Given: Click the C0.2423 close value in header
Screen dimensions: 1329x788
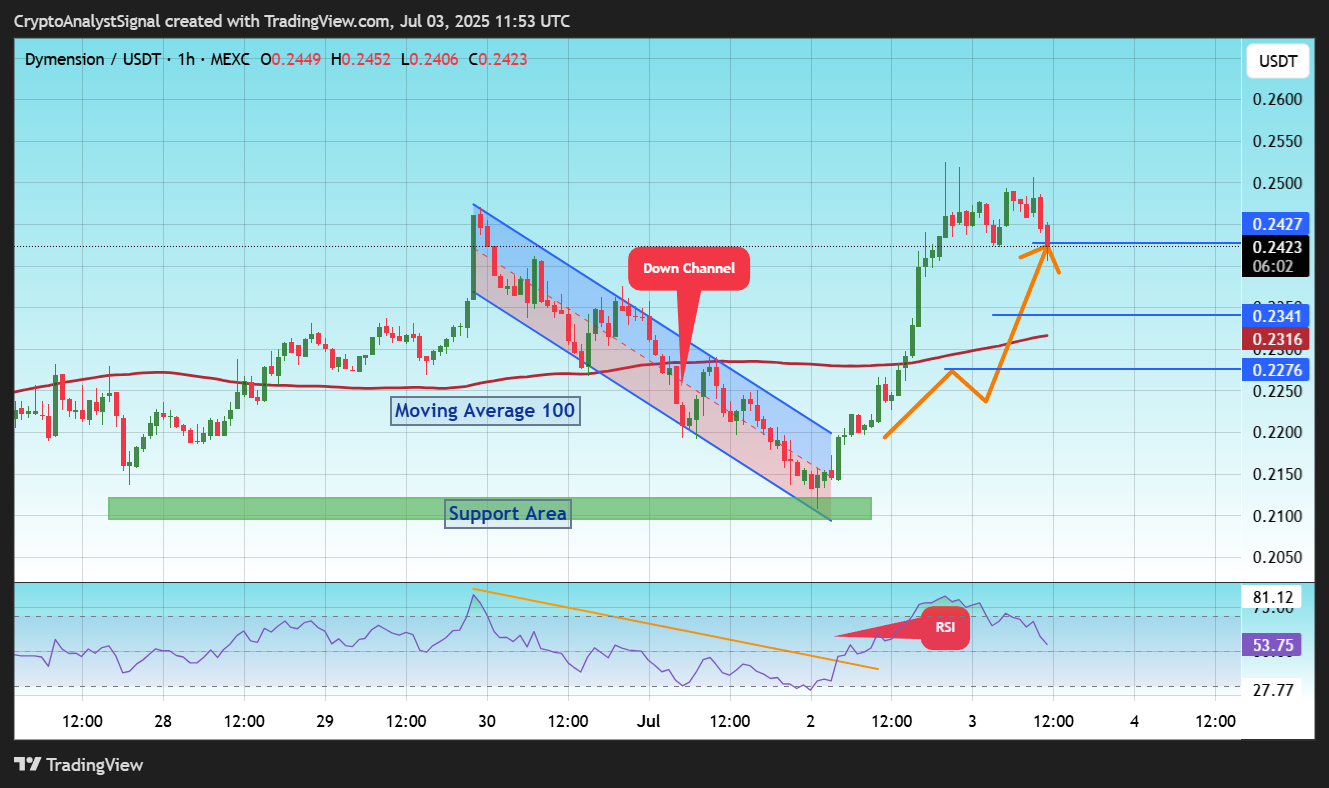Looking at the screenshot, I should (x=497, y=60).
